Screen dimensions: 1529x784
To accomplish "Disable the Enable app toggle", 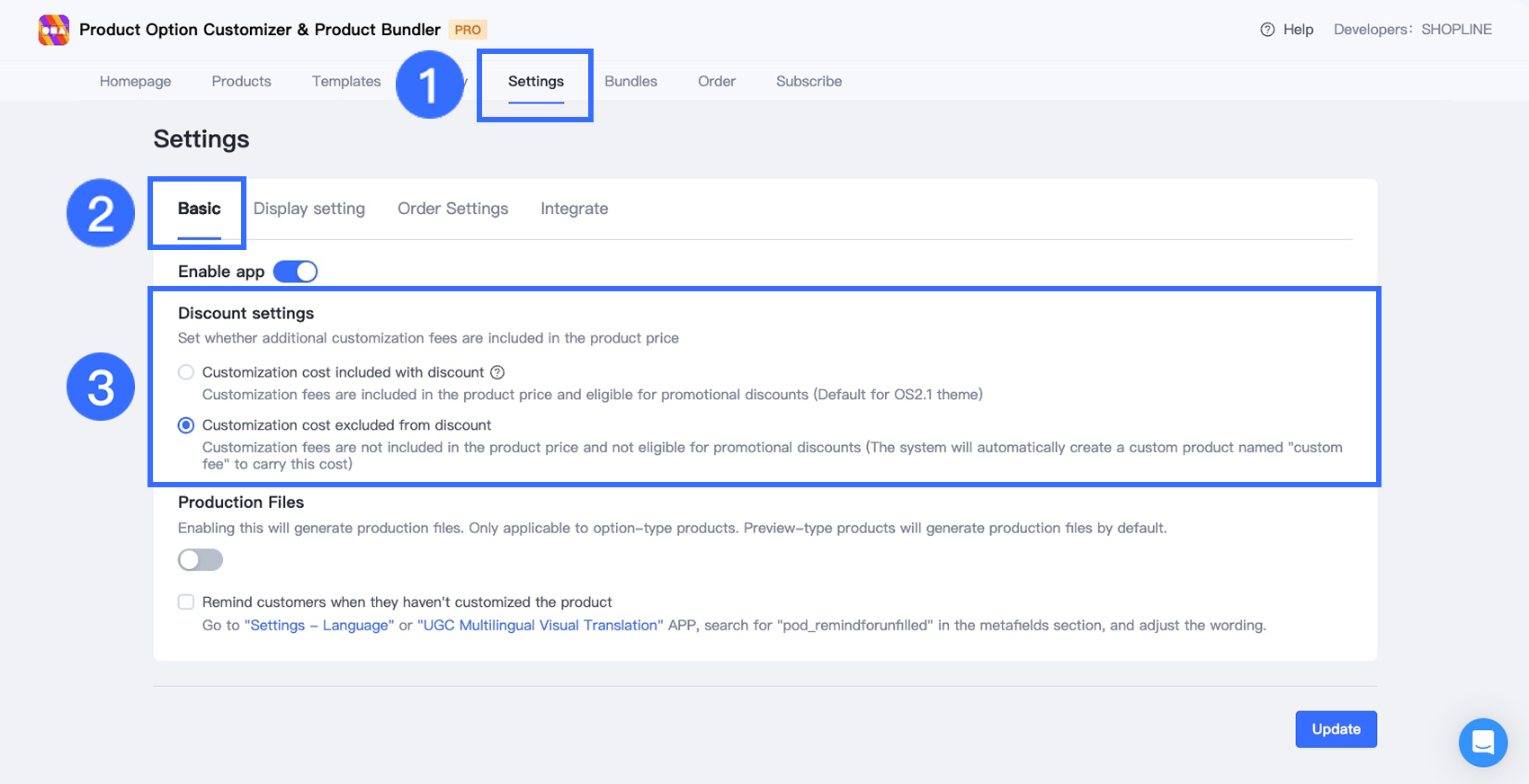I will pos(296,272).
